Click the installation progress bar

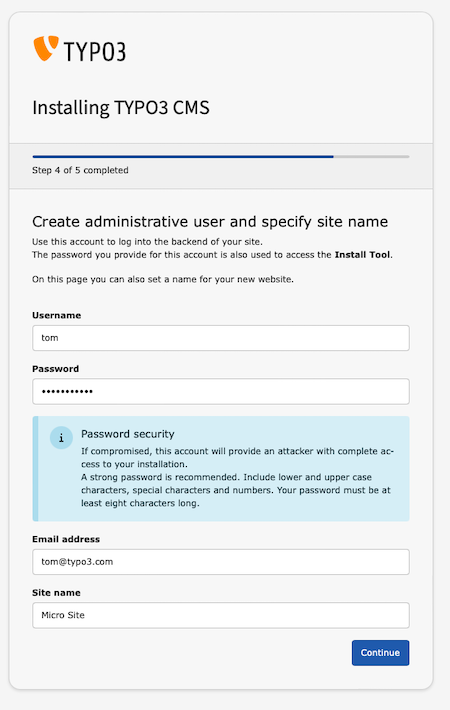click(221, 157)
